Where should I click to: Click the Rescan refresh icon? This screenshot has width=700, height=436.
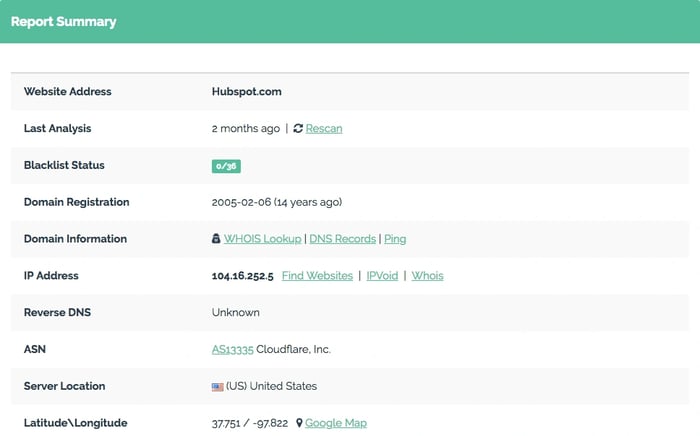pos(298,129)
